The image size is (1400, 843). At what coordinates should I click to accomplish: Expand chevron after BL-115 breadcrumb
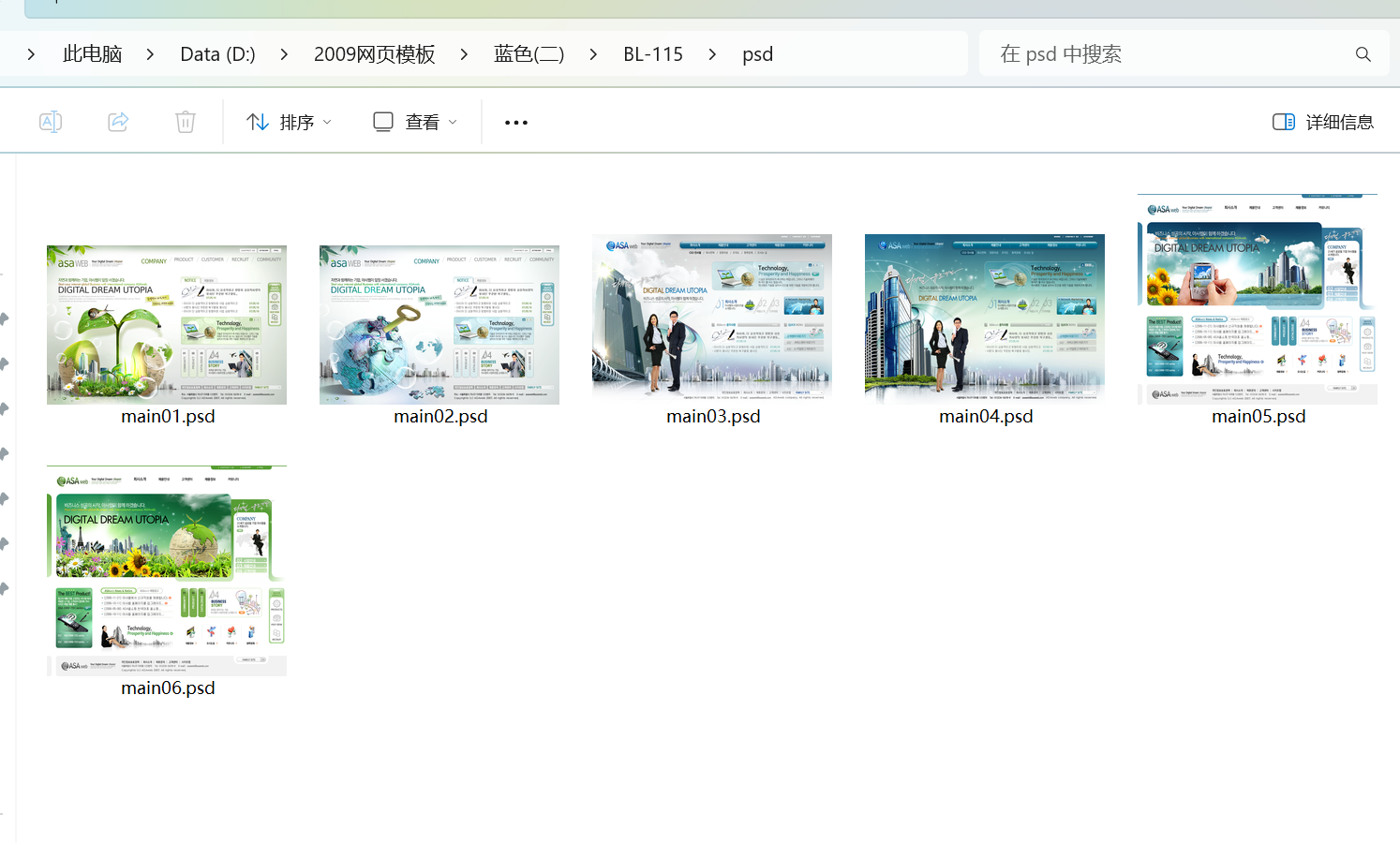pos(712,54)
